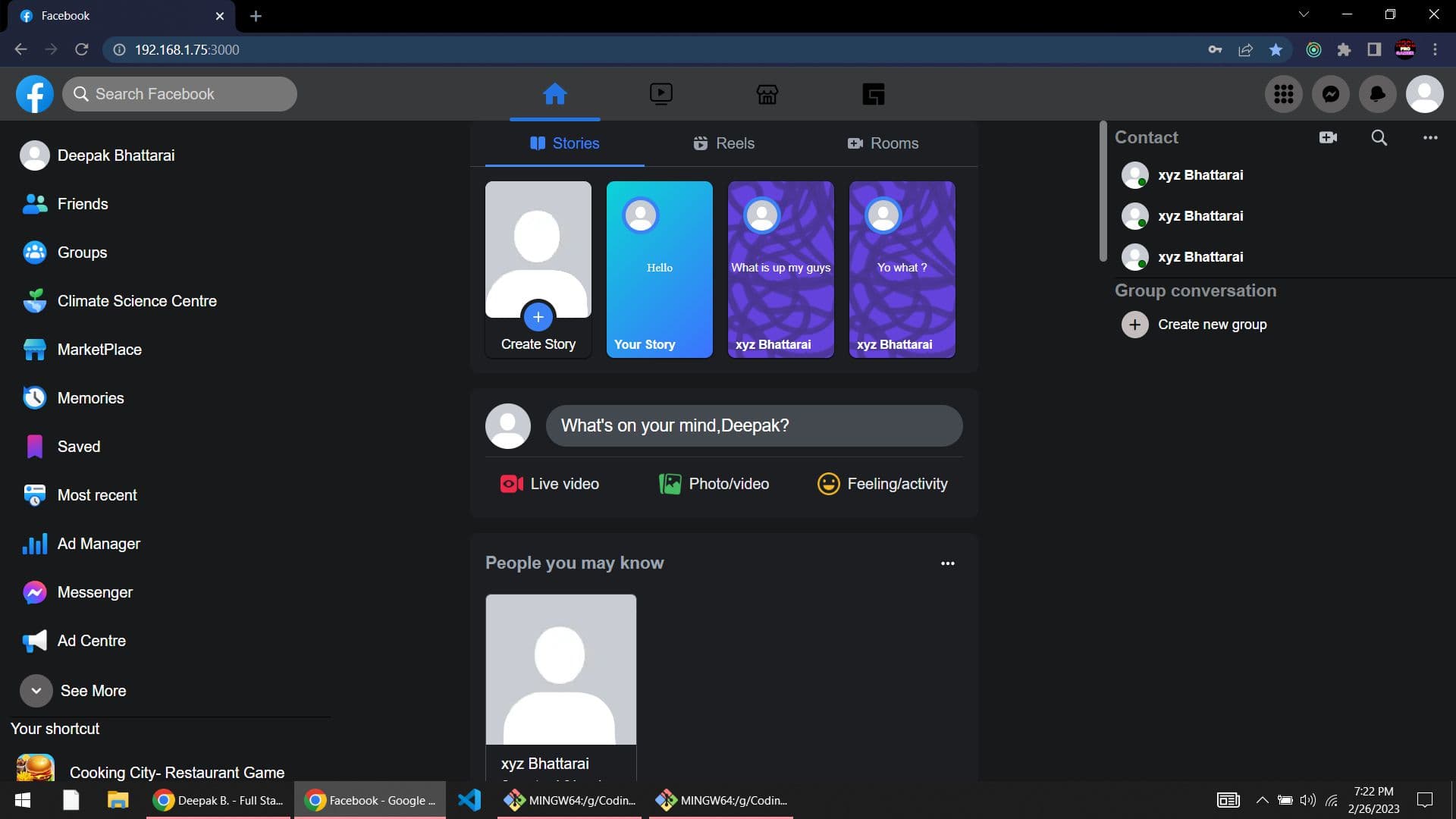This screenshot has height=819, width=1456.
Task: Open the nine-dot menu grid icon
Action: 1283,94
